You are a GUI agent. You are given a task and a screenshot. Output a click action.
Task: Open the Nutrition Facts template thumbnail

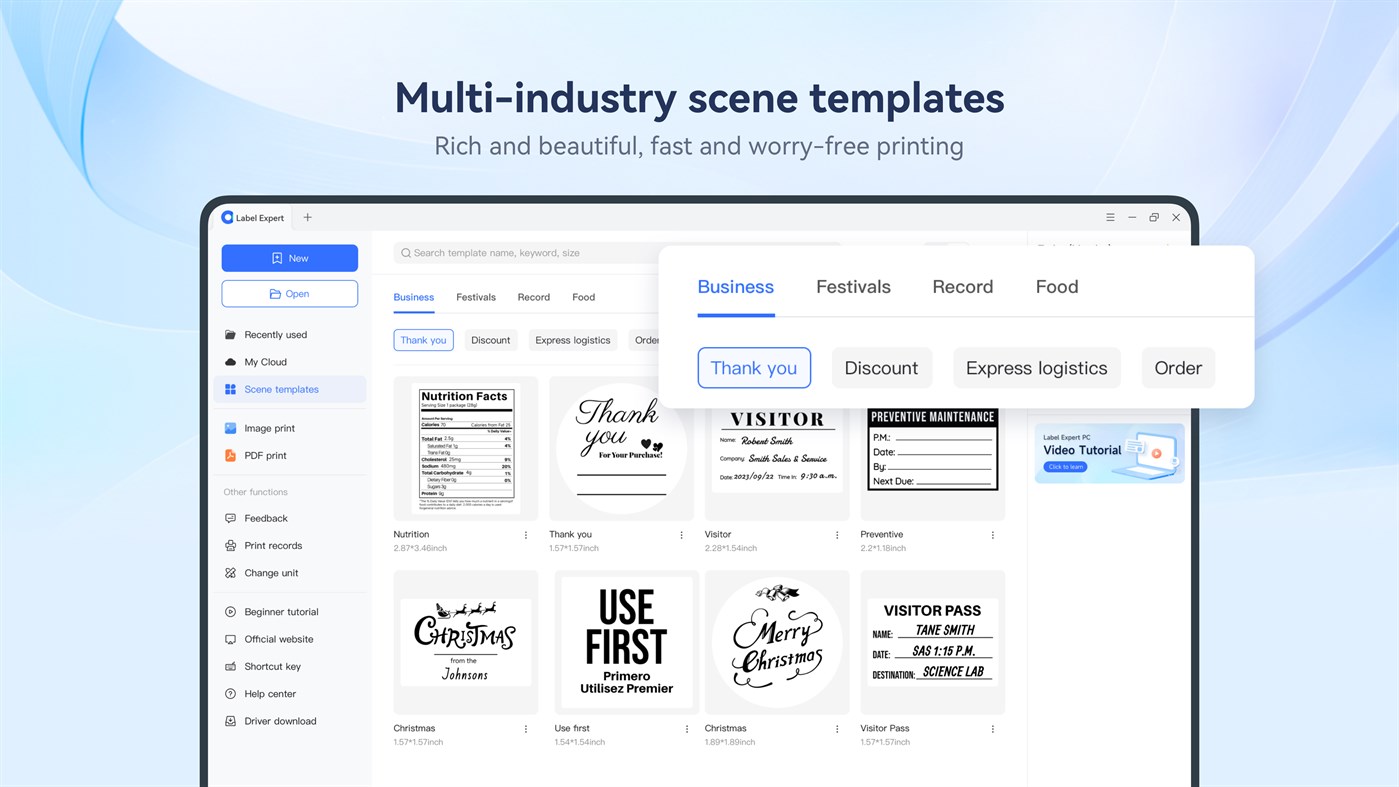(466, 448)
